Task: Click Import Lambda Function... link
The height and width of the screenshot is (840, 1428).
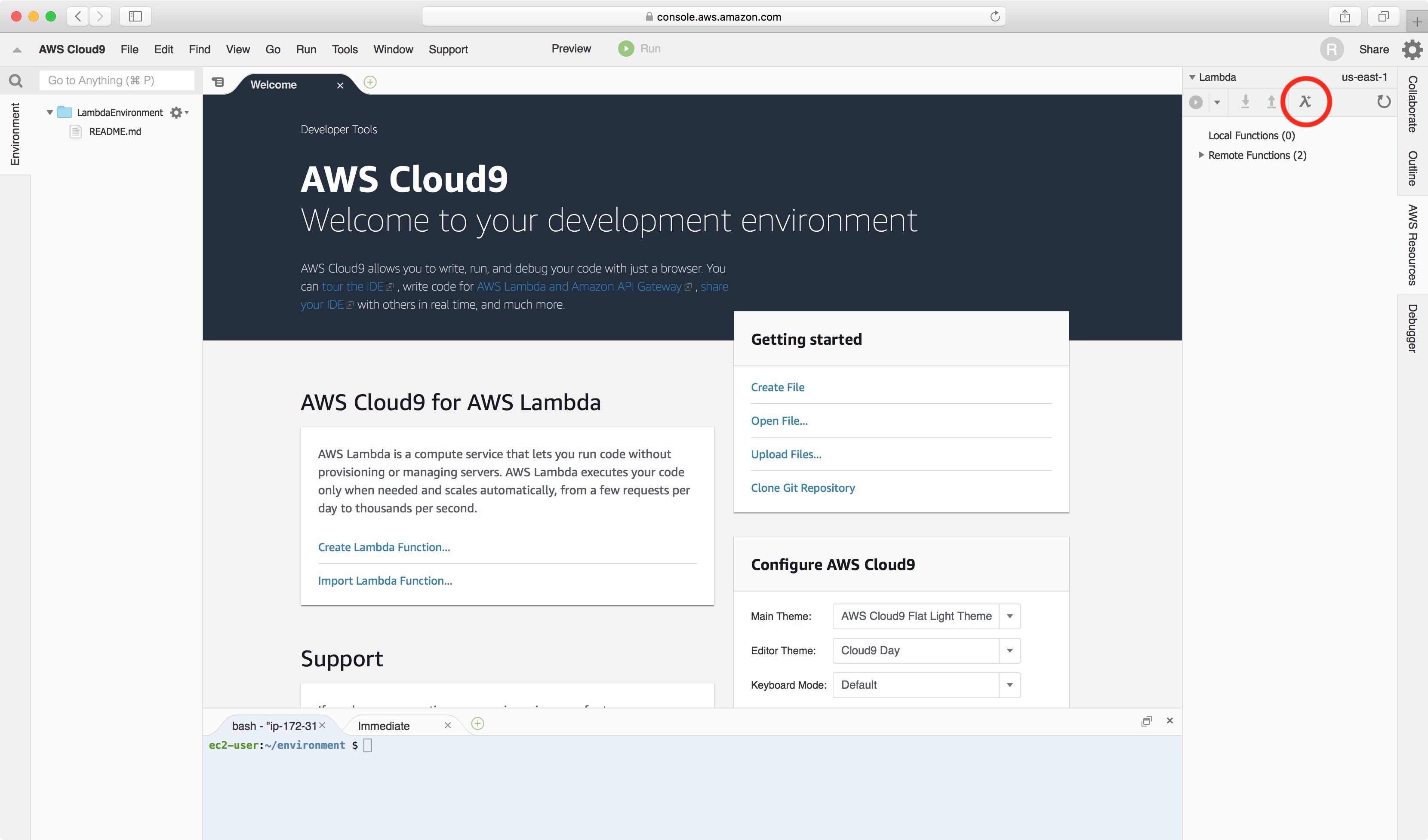Action: coord(385,581)
